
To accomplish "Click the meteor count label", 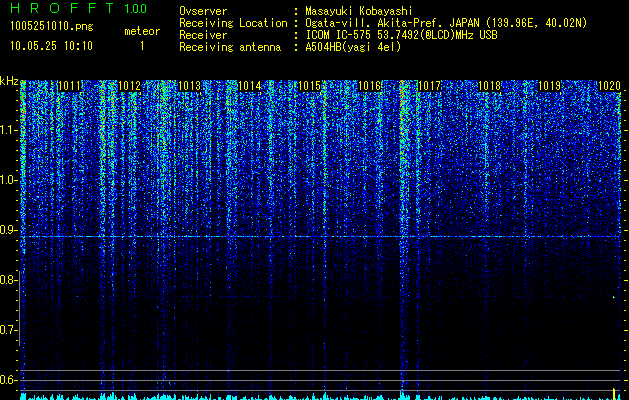I will click(142, 31).
